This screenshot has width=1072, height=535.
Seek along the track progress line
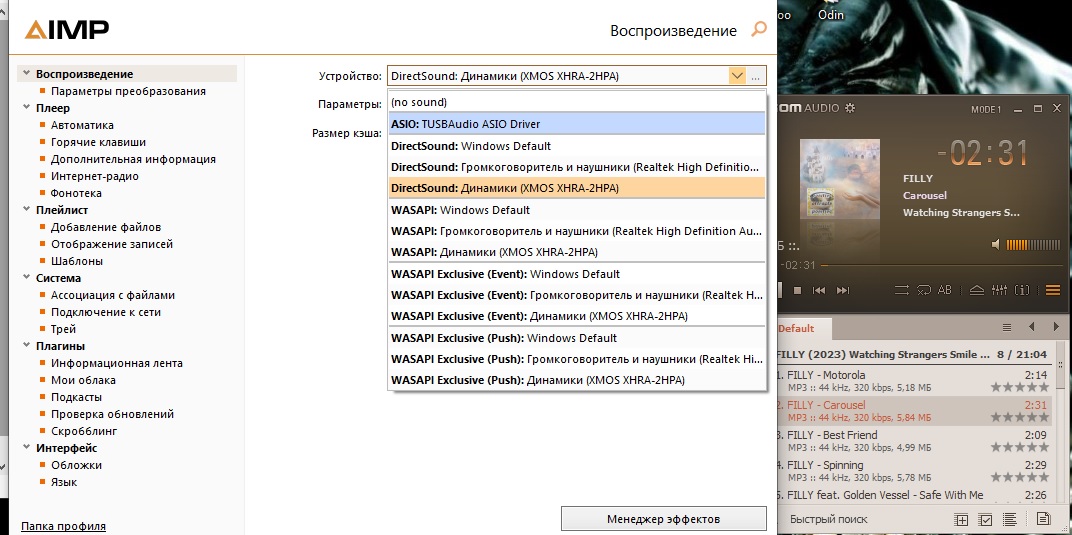940,265
